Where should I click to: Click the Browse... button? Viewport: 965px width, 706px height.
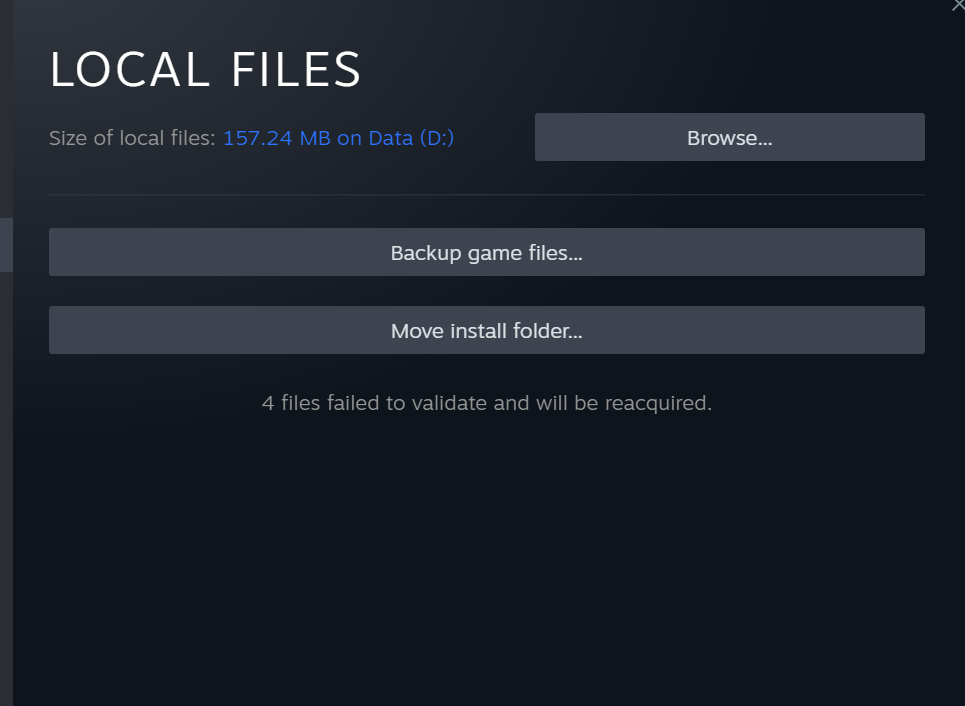pos(729,137)
